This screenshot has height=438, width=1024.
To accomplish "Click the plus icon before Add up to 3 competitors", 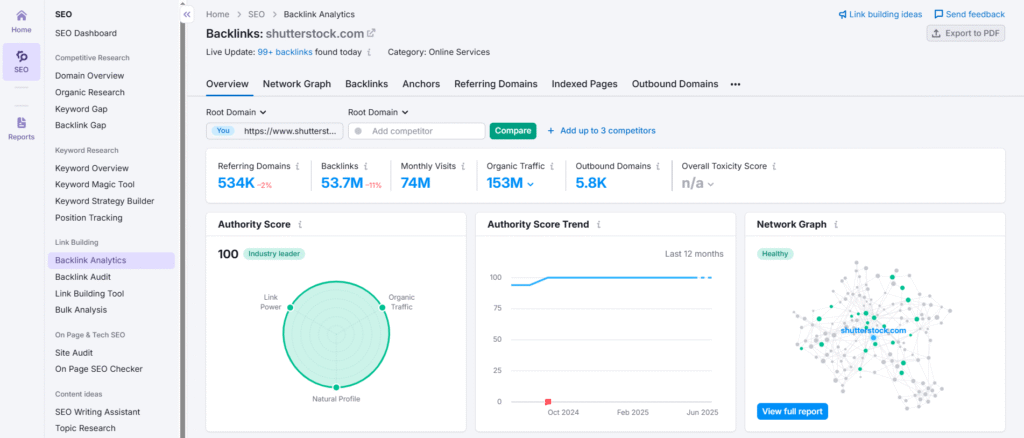I will (551, 131).
